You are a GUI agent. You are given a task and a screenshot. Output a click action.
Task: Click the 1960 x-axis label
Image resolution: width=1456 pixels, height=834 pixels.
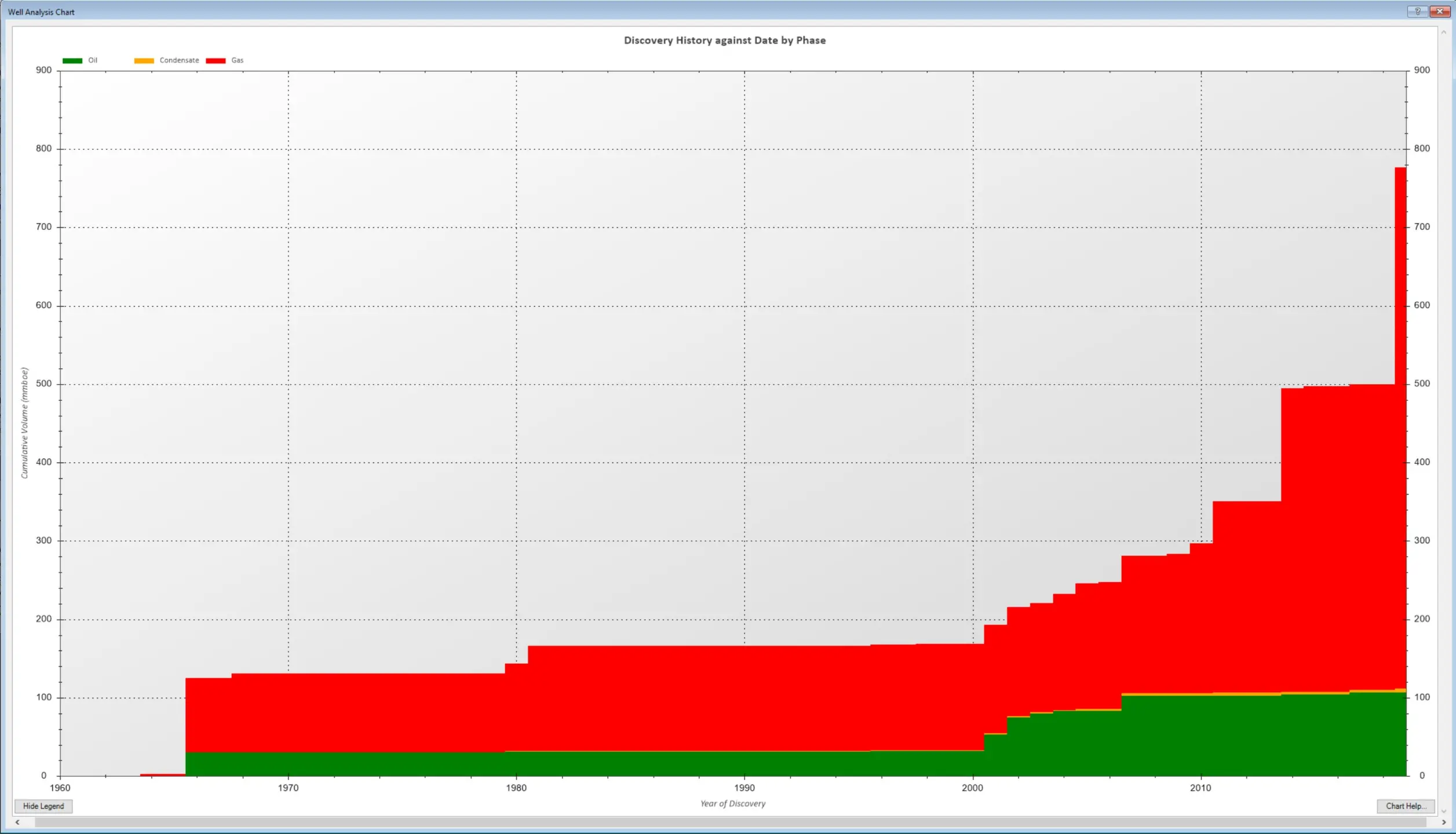[60, 788]
